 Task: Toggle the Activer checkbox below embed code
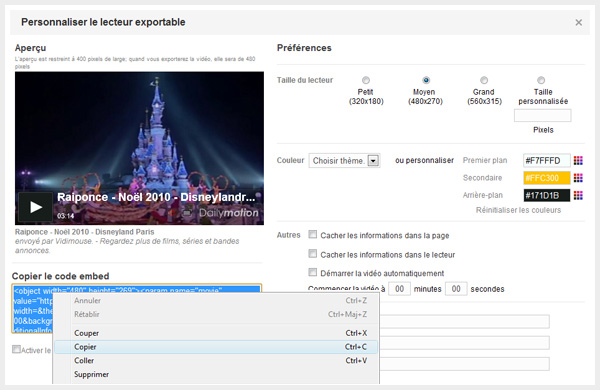coord(16,349)
